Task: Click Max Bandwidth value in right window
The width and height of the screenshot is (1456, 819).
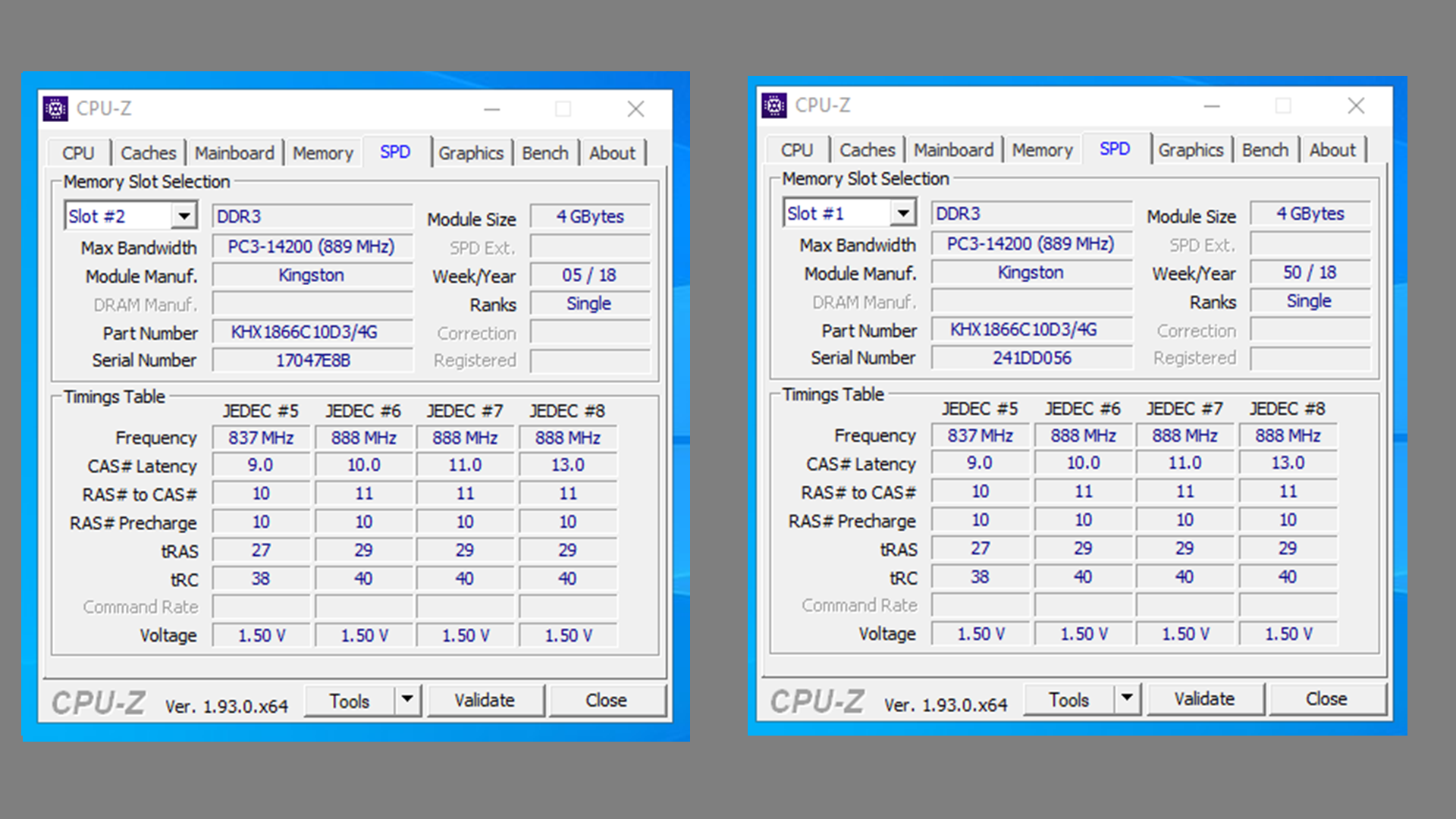Action: pos(1032,243)
